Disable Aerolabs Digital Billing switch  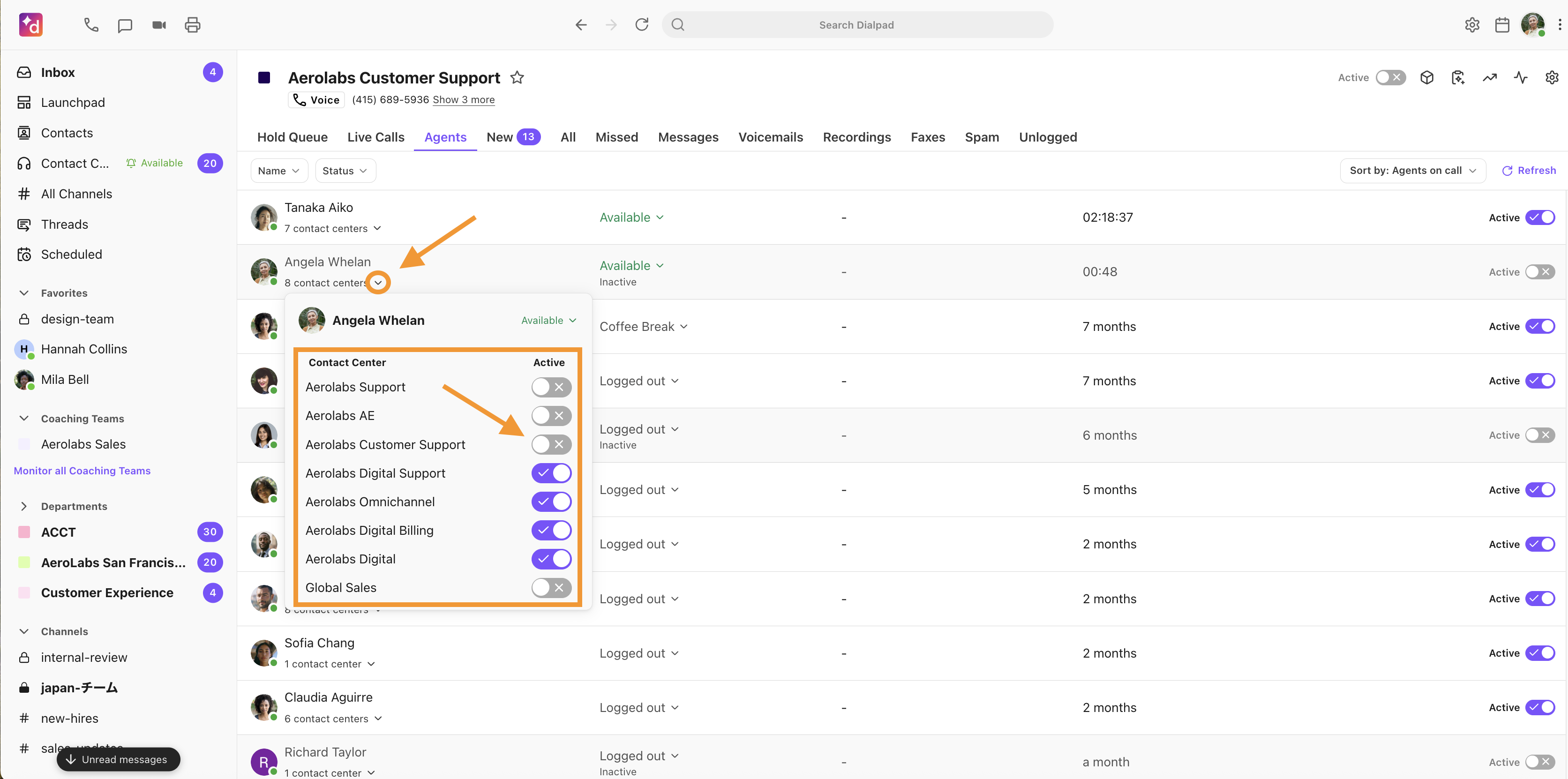click(551, 530)
